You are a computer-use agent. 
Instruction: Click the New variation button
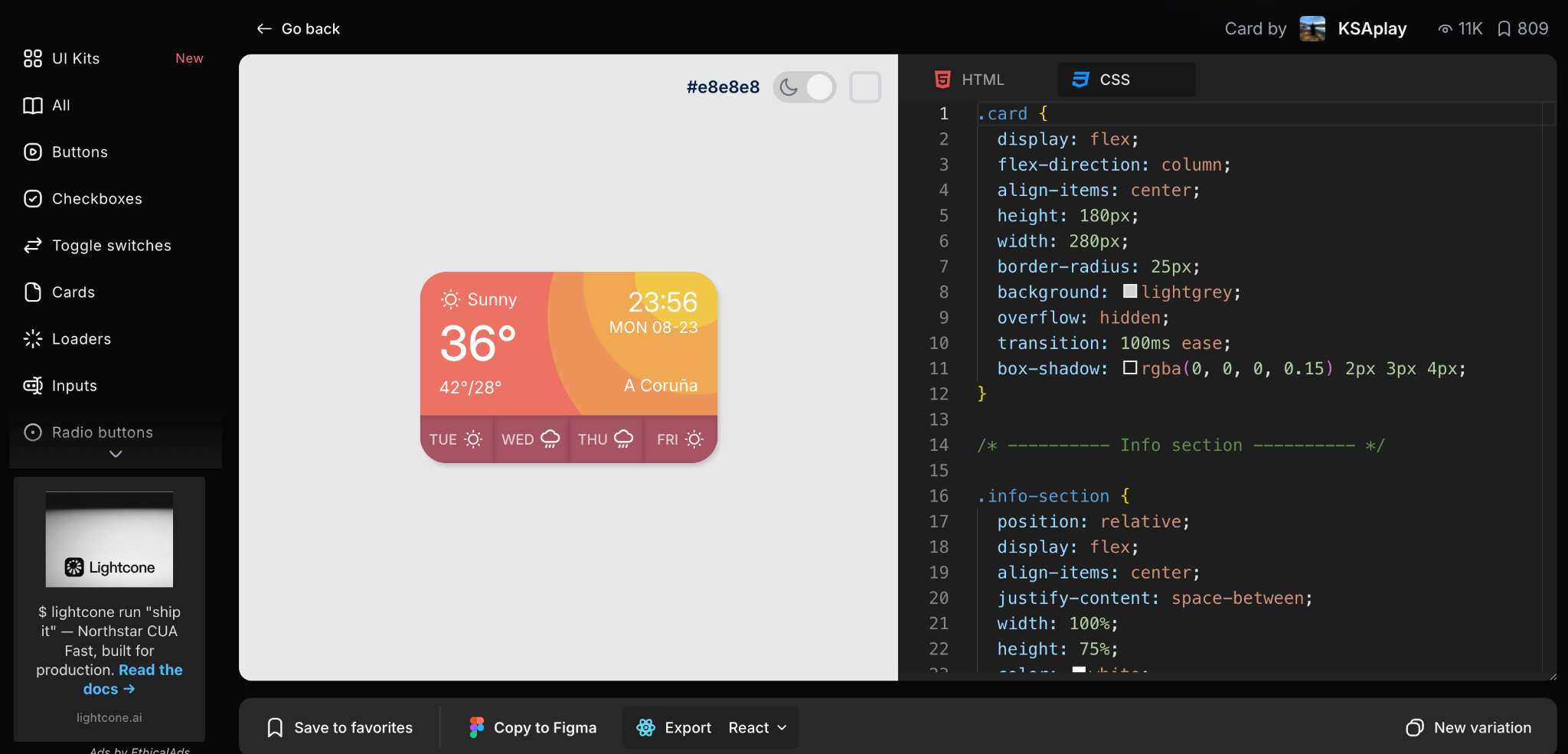[x=1468, y=727]
